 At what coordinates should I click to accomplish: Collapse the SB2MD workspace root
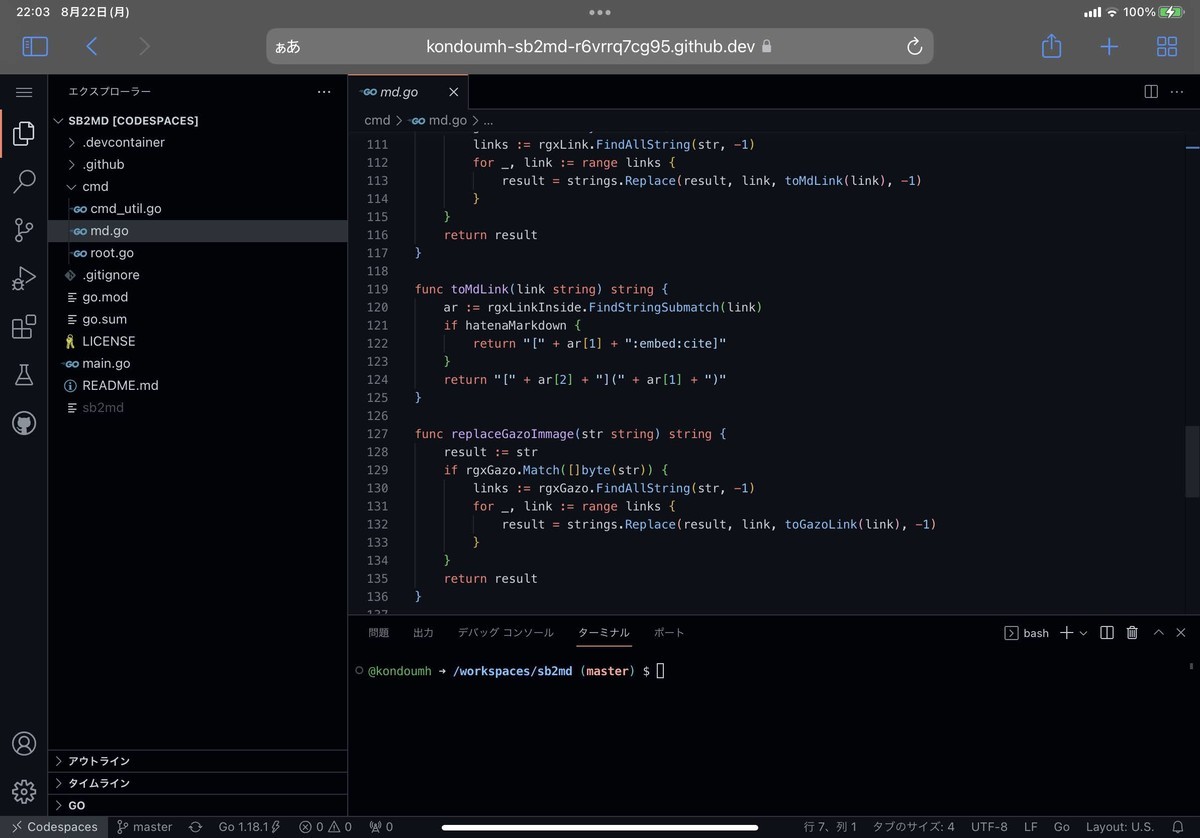tap(198, 120)
